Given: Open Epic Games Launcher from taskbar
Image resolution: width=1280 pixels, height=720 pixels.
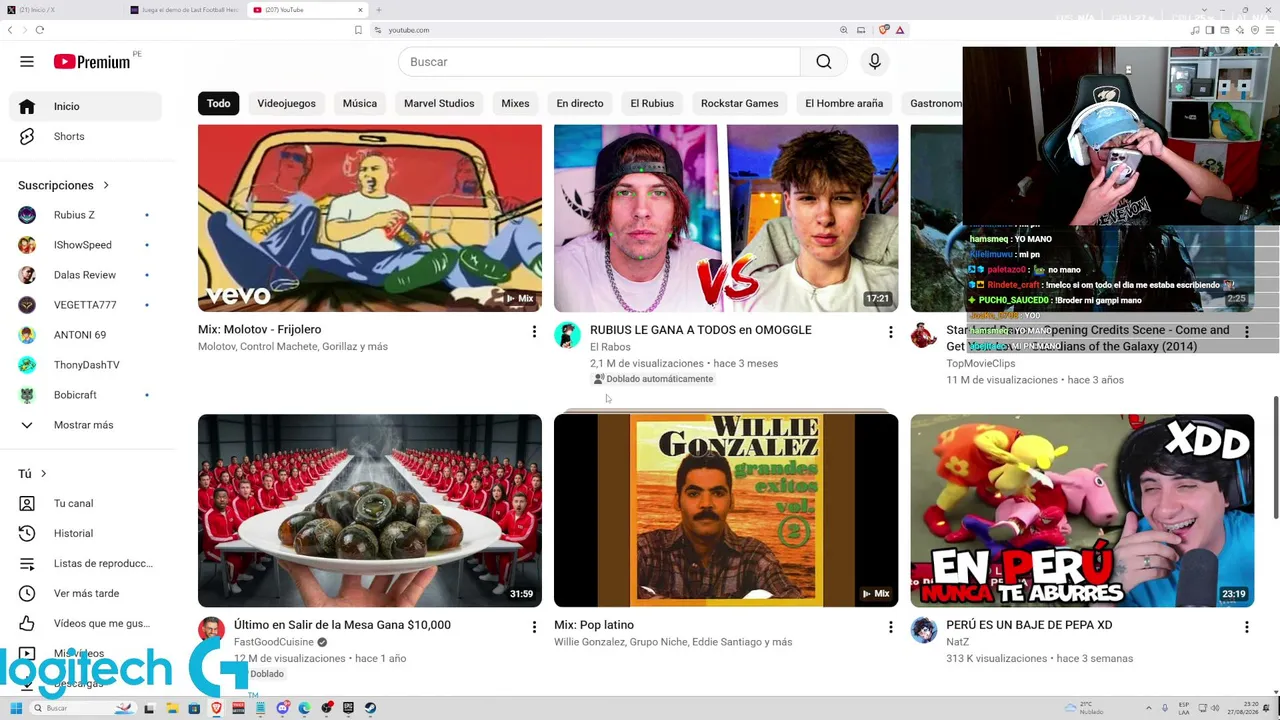Looking at the screenshot, I should click(348, 708).
